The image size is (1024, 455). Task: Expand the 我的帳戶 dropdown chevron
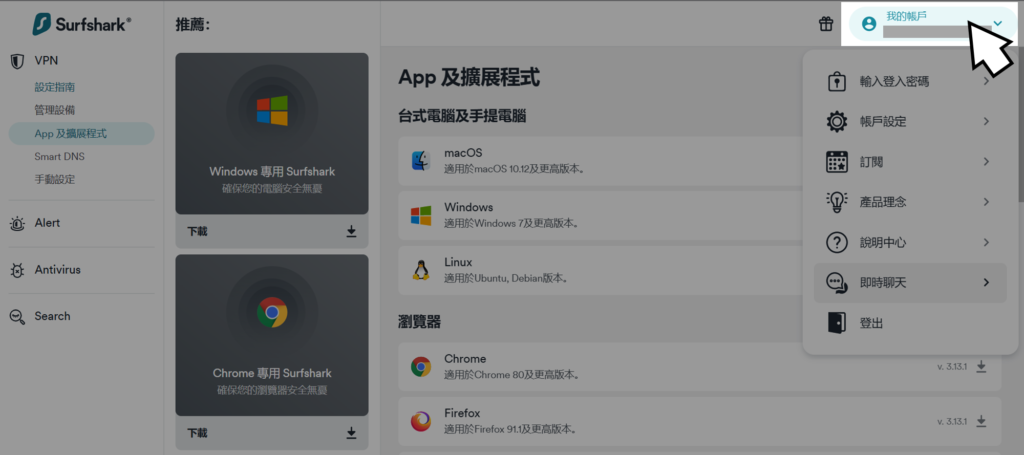pyautogui.click(x=997, y=24)
